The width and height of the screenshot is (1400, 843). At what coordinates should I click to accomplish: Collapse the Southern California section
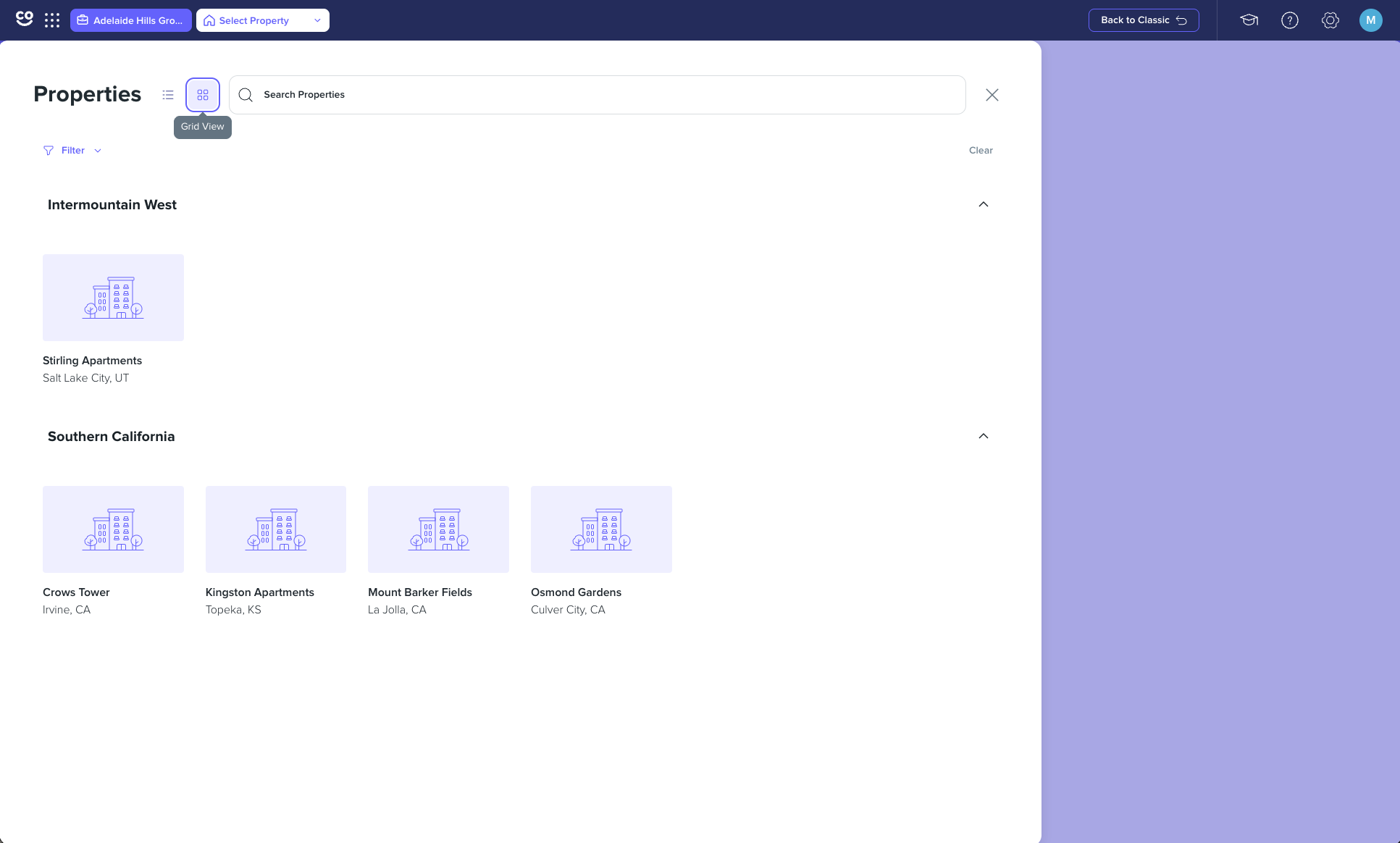tap(984, 436)
